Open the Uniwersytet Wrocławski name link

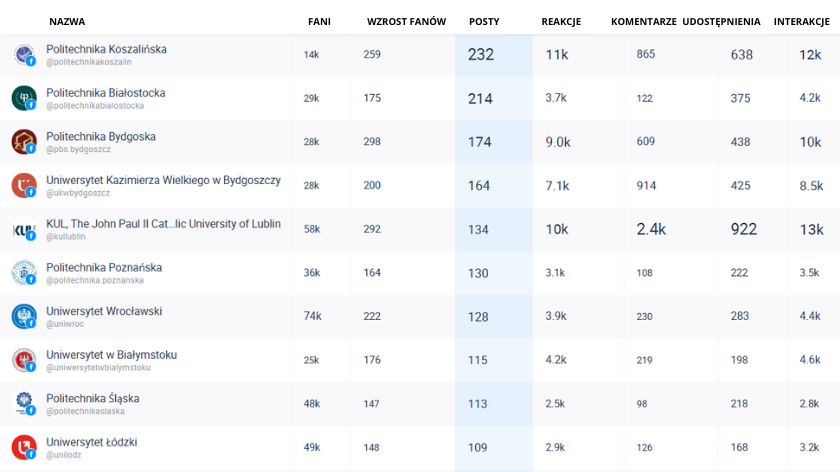(x=104, y=311)
